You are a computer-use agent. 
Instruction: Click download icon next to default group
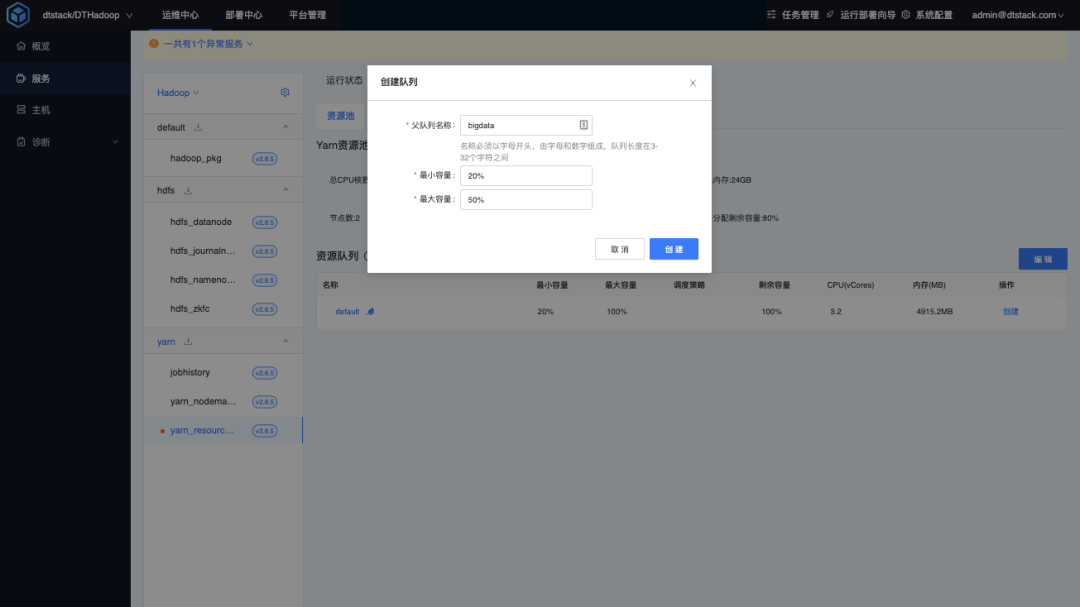pos(198,127)
